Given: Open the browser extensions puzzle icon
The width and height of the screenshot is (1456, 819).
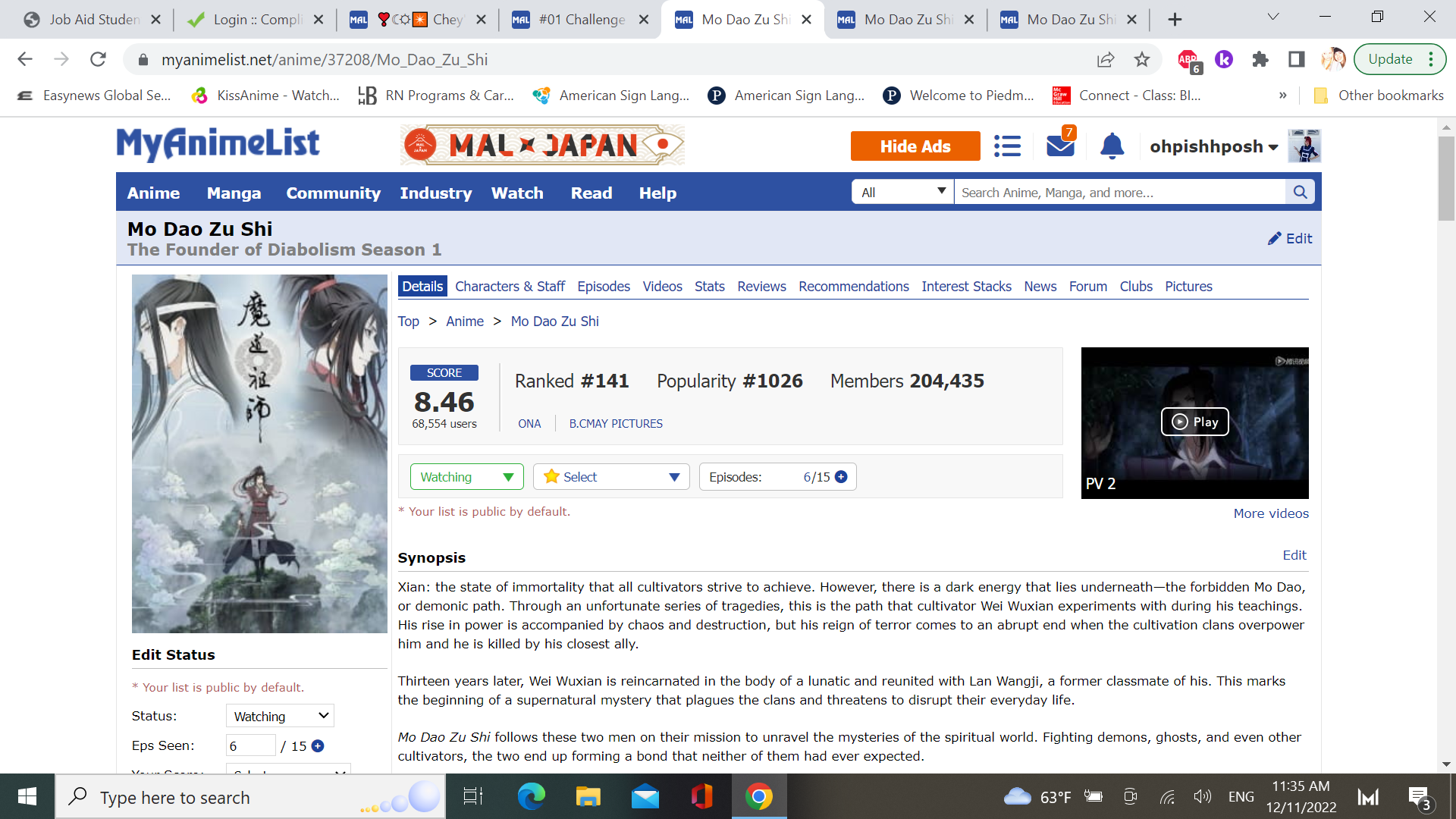Looking at the screenshot, I should click(x=1260, y=59).
